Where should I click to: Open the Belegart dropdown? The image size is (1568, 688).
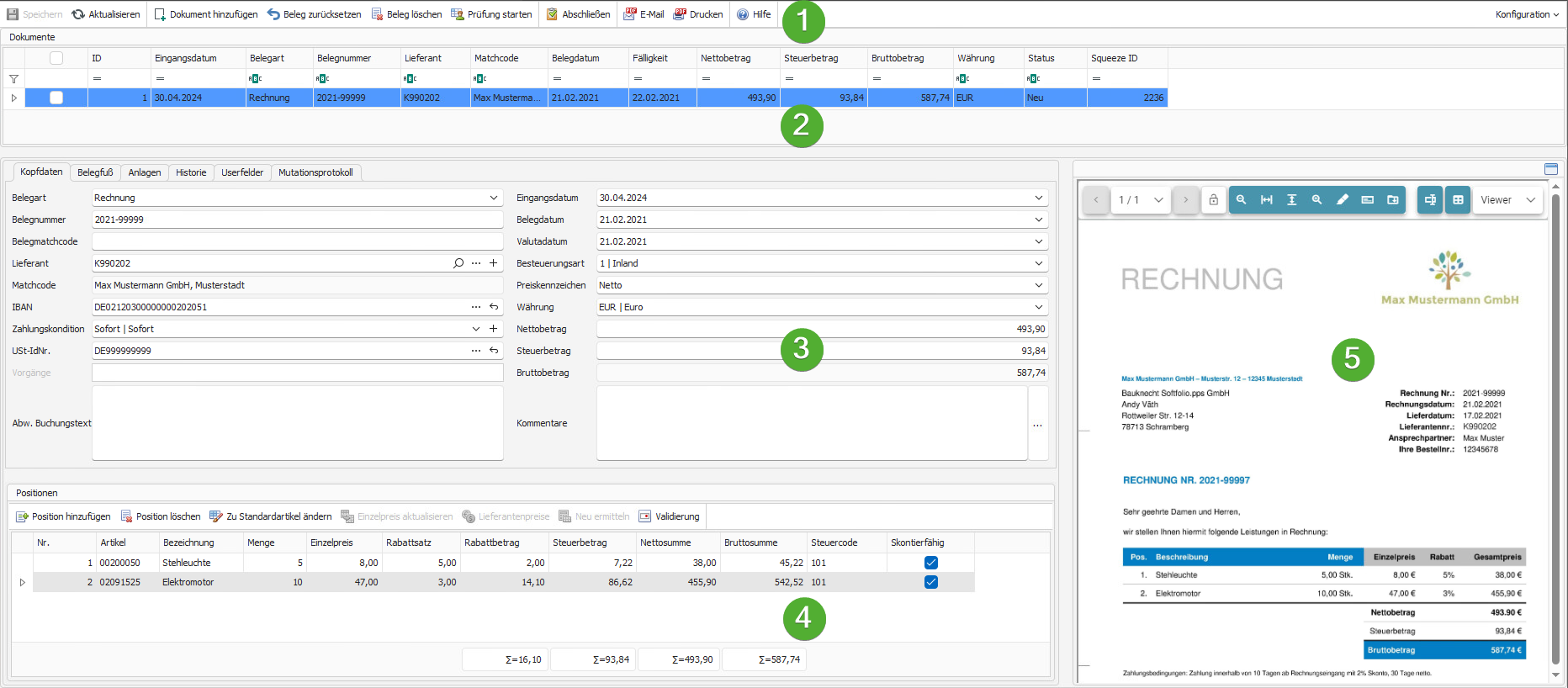click(x=493, y=198)
